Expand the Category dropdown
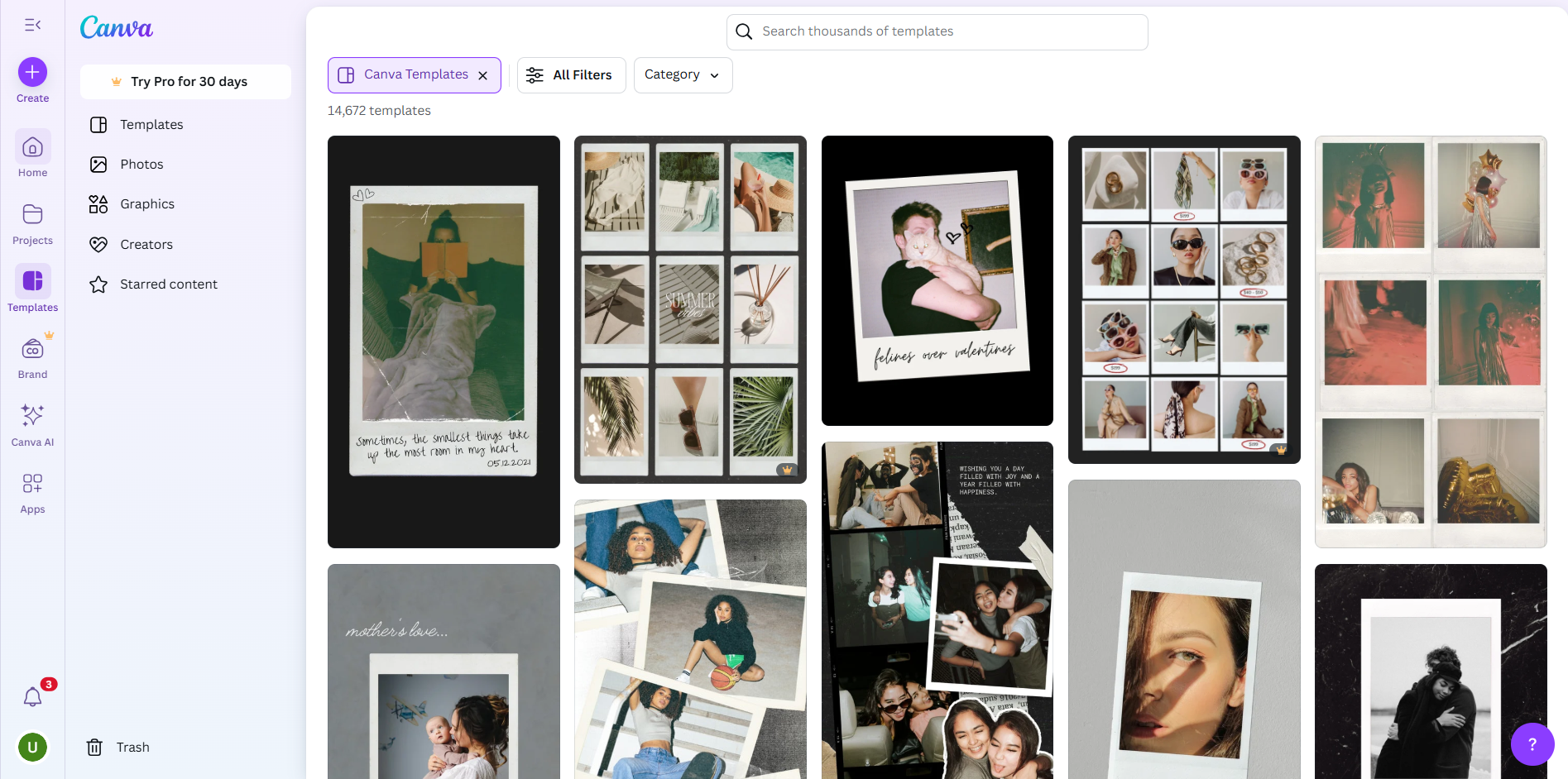 683,74
